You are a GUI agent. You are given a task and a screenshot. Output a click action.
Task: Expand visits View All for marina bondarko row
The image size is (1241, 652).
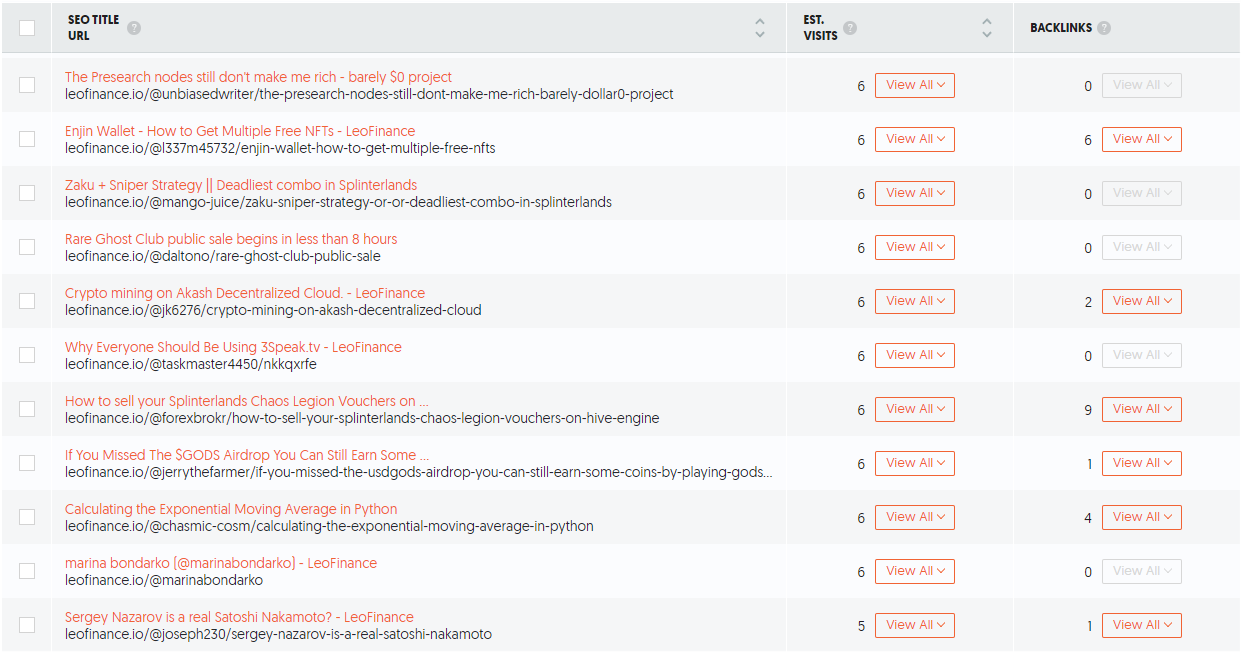click(x=915, y=571)
